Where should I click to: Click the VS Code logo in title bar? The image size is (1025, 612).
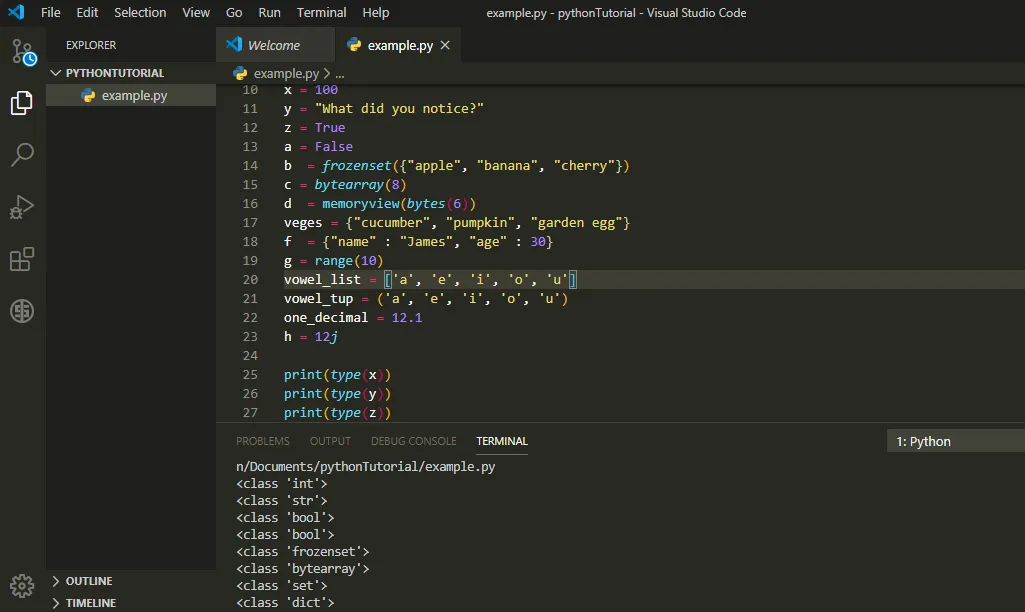pos(16,12)
